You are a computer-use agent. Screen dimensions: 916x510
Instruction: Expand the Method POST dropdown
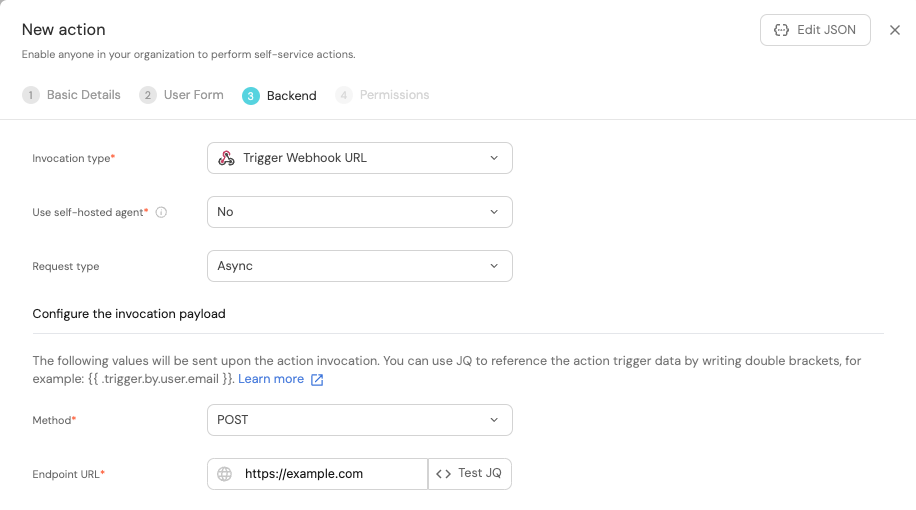coord(359,420)
